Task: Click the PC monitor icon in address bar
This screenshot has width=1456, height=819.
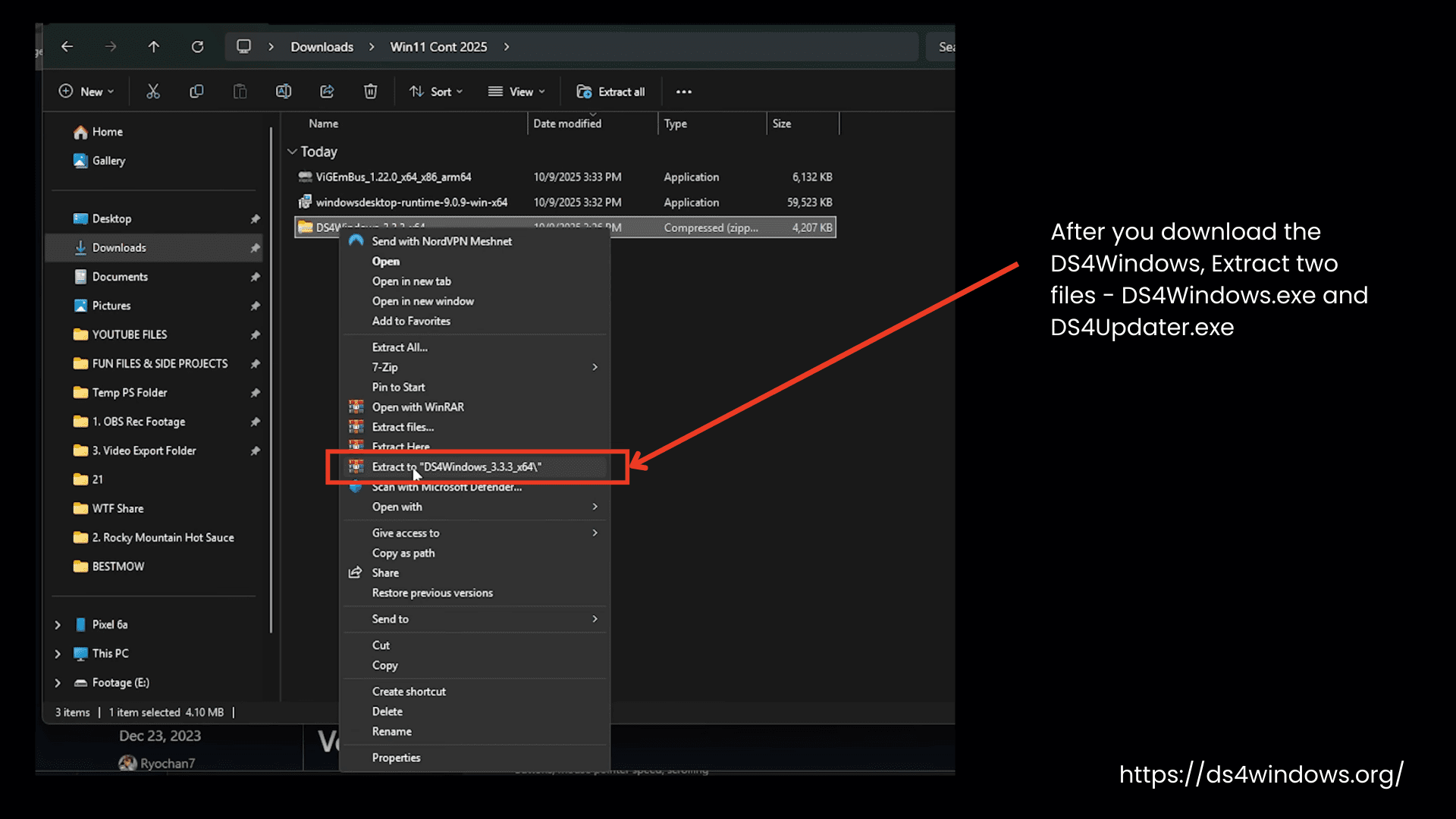Action: 243,46
